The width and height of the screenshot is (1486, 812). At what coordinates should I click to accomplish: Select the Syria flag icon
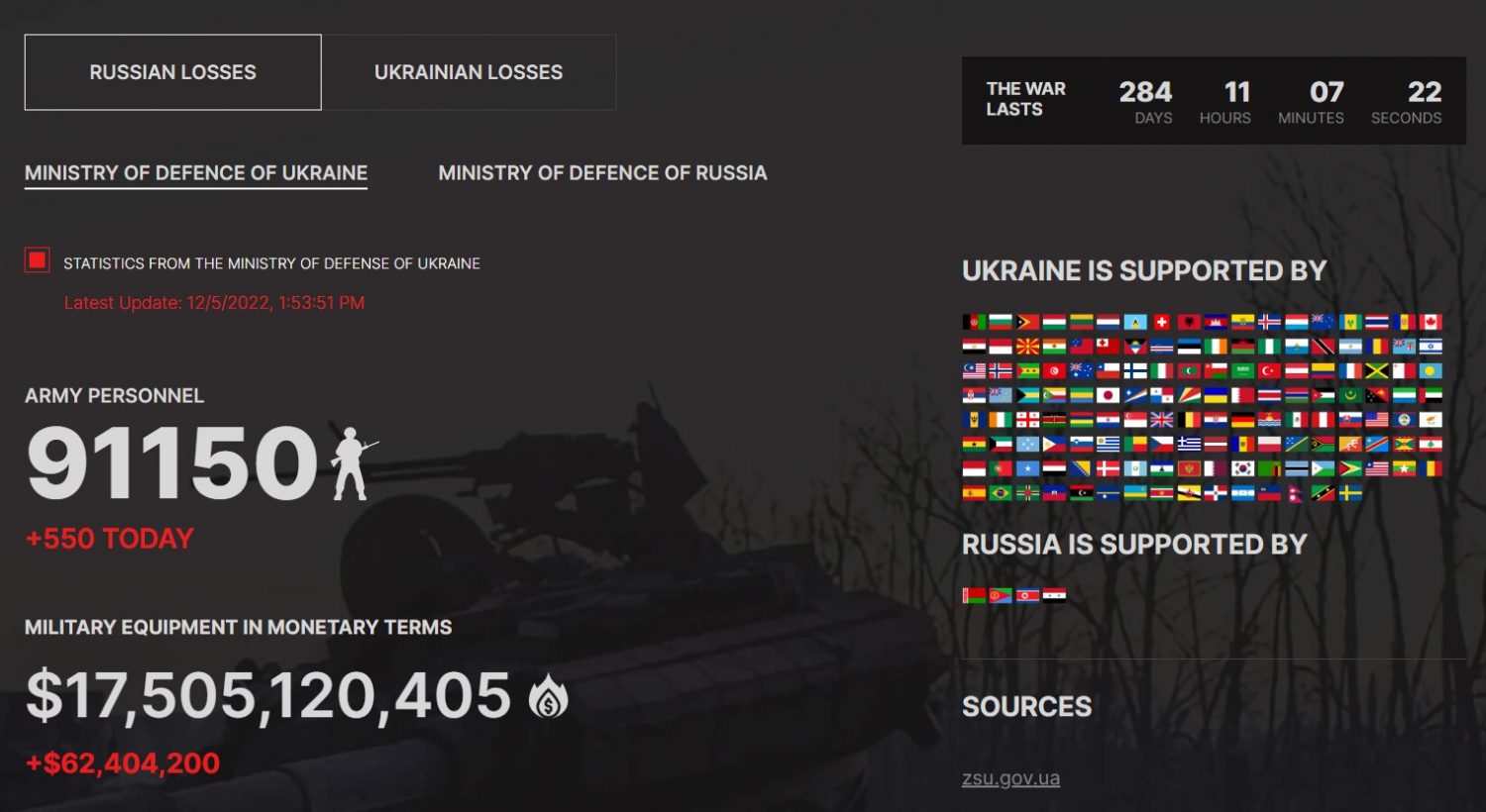pyautogui.click(x=1054, y=595)
